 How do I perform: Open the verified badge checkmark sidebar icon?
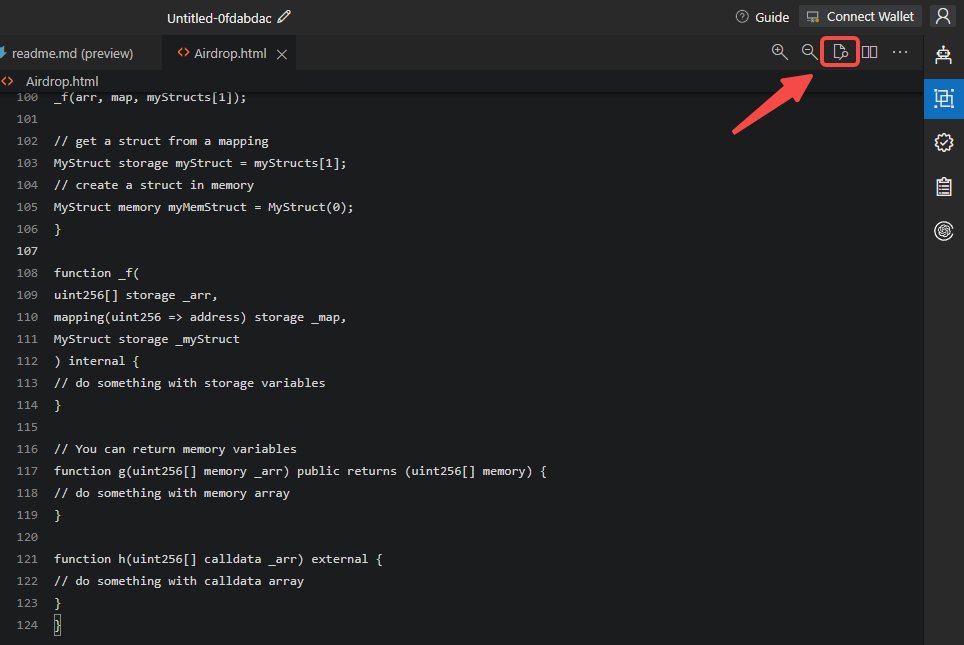[x=944, y=143]
